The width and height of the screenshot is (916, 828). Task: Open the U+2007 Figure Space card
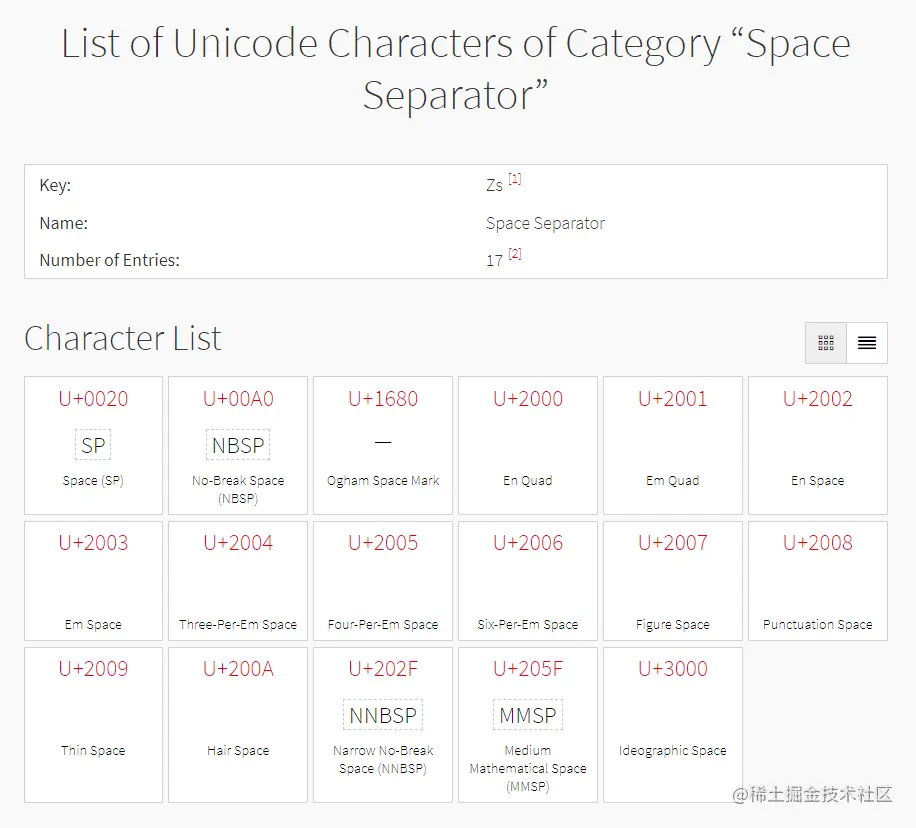click(672, 581)
